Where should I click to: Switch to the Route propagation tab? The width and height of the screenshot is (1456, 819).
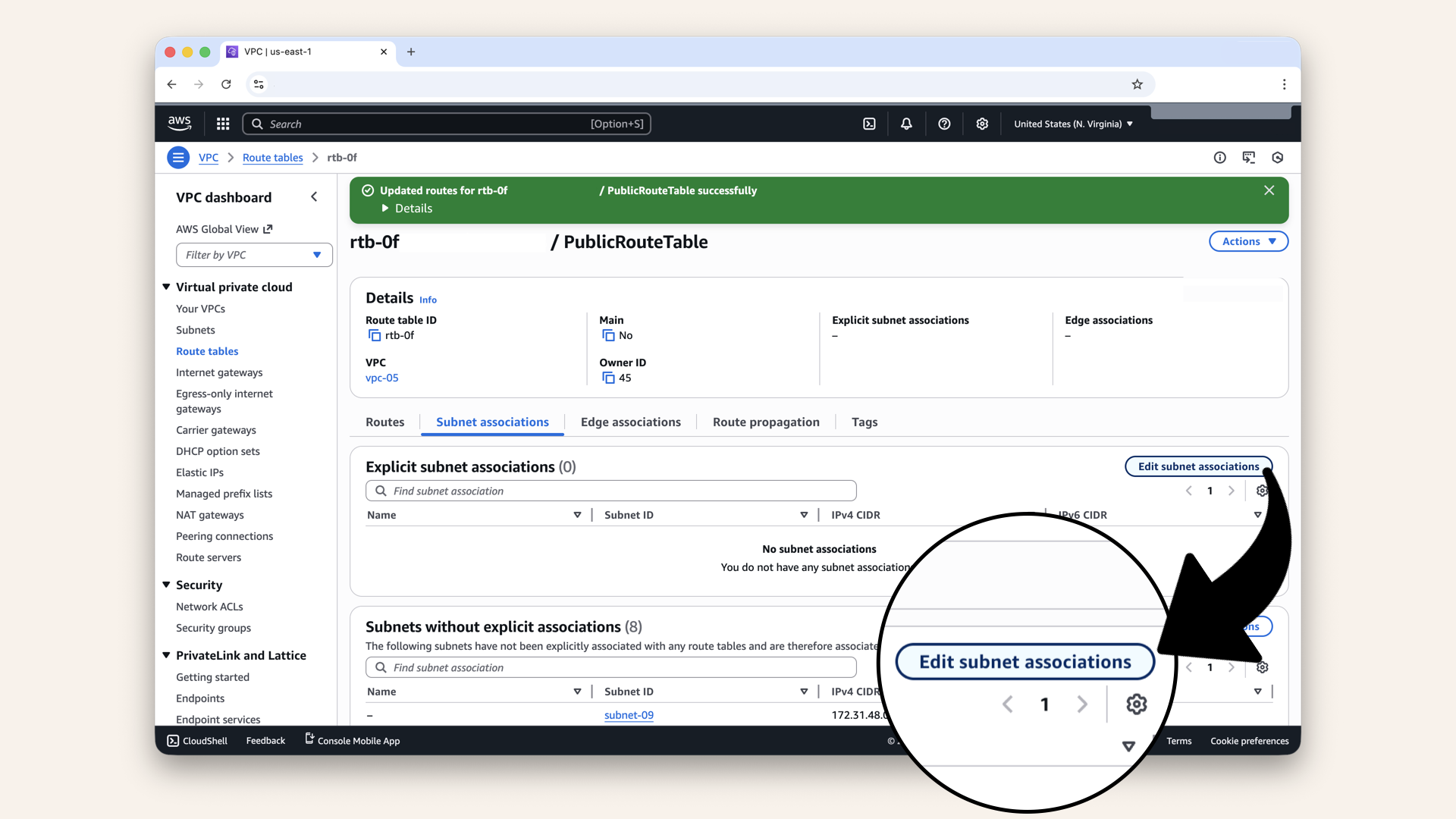(766, 422)
